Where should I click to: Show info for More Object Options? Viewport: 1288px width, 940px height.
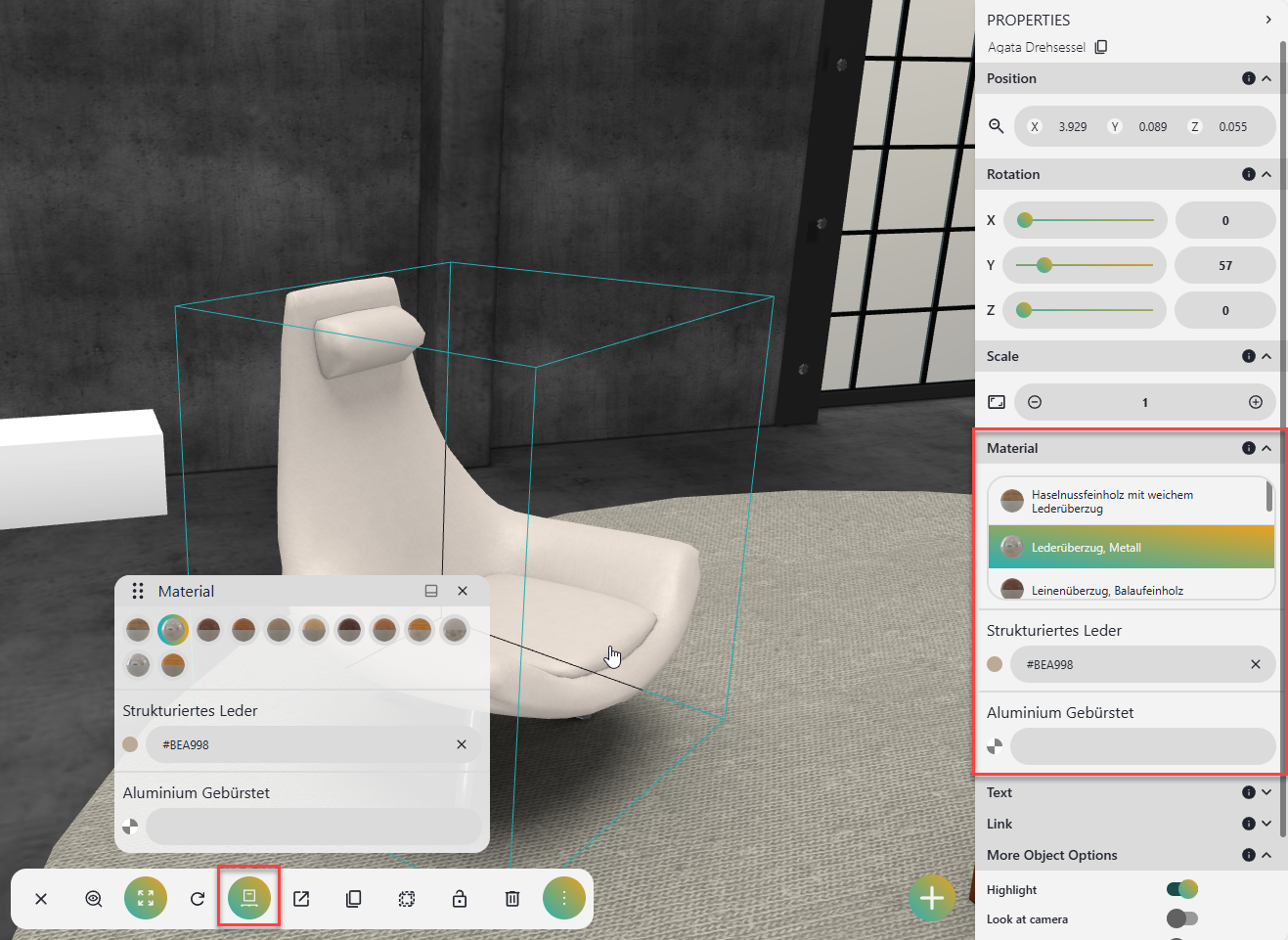(x=1249, y=855)
